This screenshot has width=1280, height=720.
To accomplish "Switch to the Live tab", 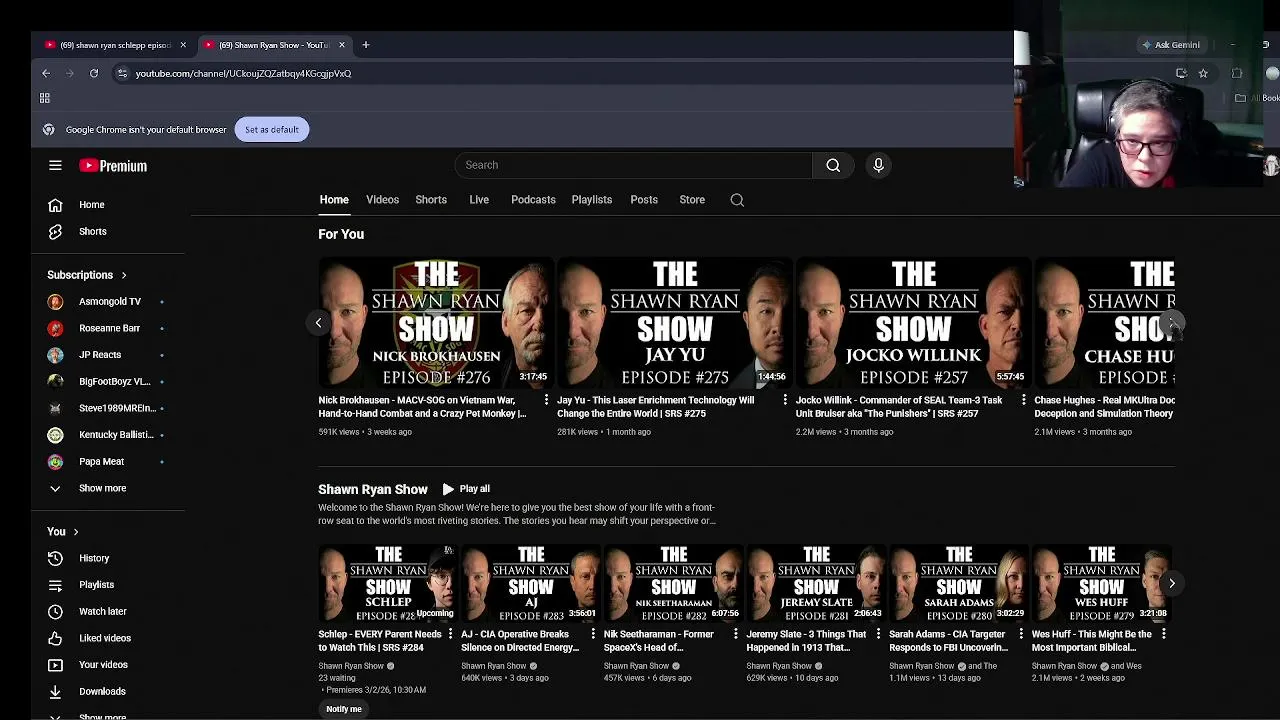I will (x=479, y=200).
